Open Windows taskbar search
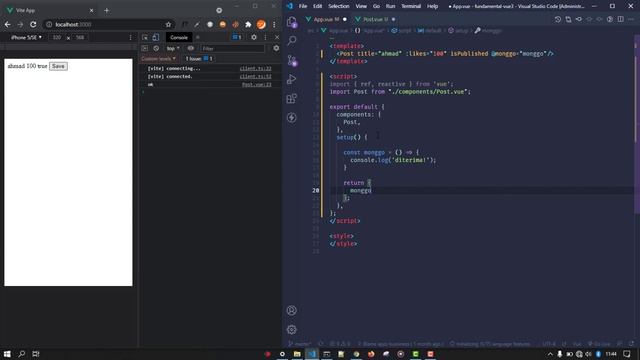Screen dimensions: 640x360 pos(22,354)
